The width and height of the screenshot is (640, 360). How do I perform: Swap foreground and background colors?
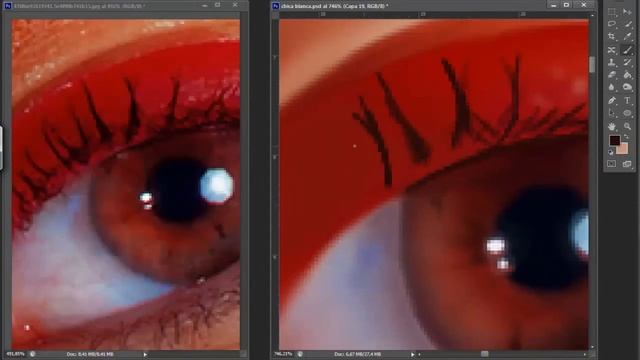627,137
